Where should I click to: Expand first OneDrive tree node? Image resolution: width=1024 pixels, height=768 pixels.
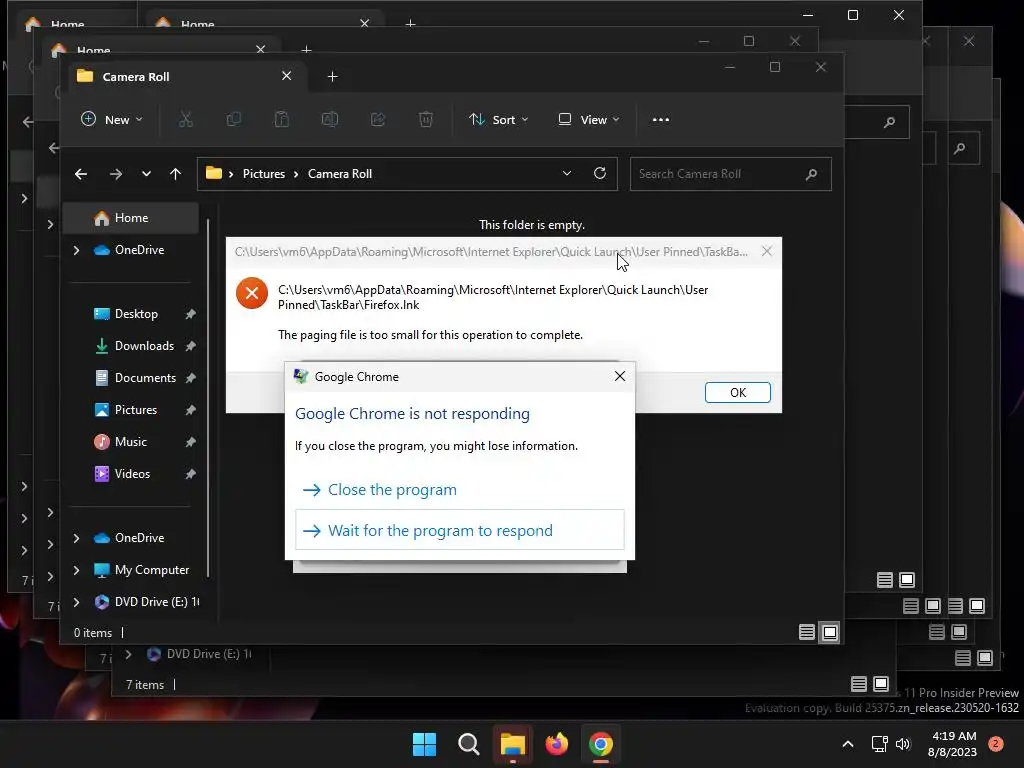[x=76, y=250]
